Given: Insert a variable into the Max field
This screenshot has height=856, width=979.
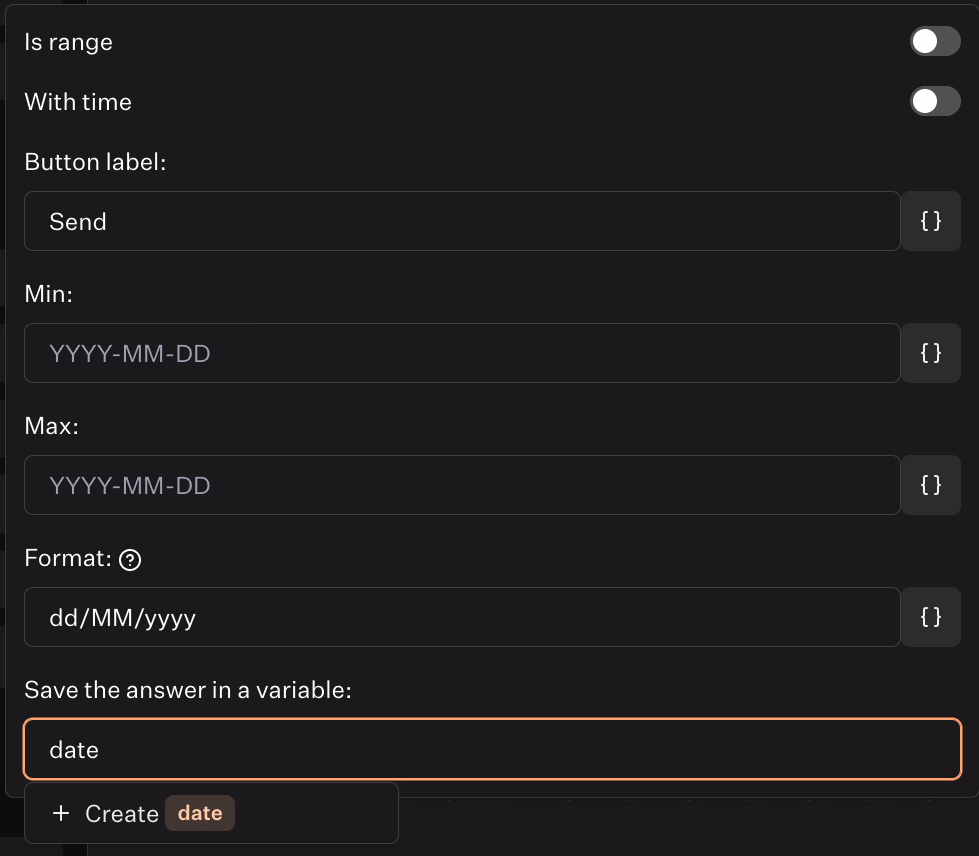Looking at the screenshot, I should [931, 485].
